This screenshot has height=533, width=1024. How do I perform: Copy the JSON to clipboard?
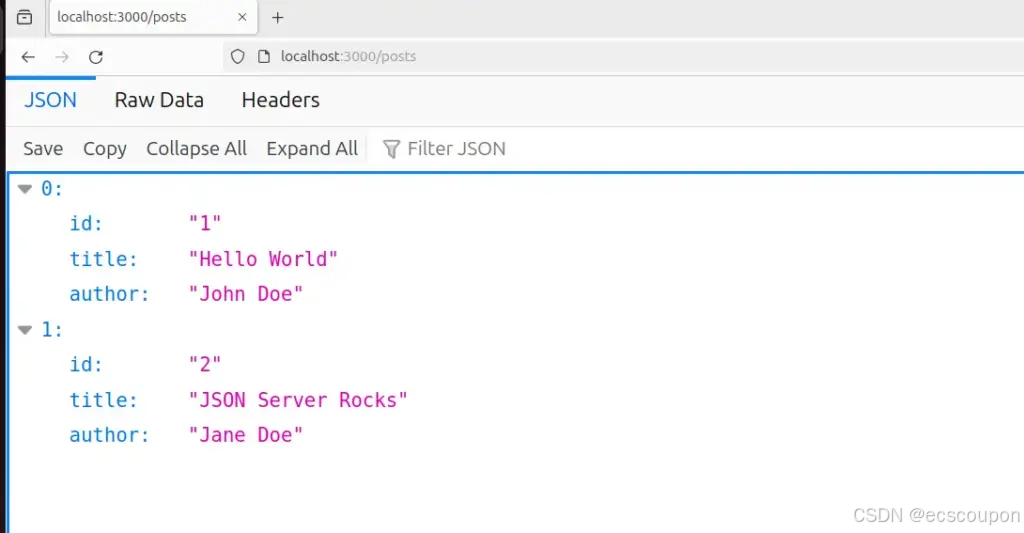(x=104, y=149)
